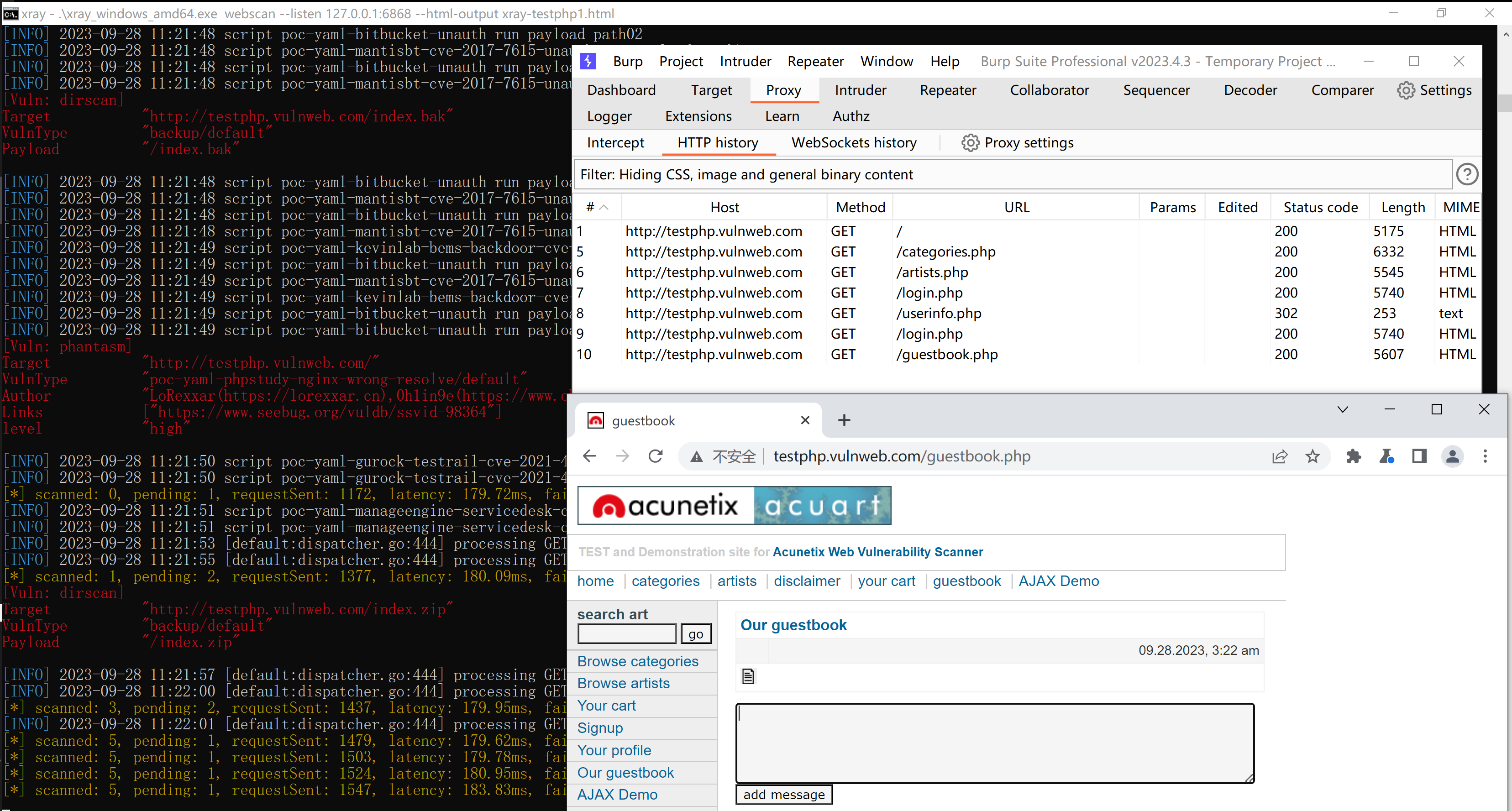Sort history by # column
The width and height of the screenshot is (1512, 811).
click(596, 207)
